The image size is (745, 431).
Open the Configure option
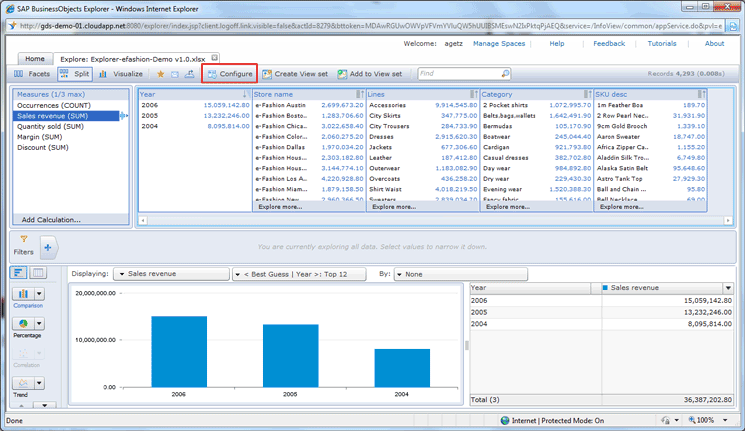pyautogui.click(x=229, y=74)
